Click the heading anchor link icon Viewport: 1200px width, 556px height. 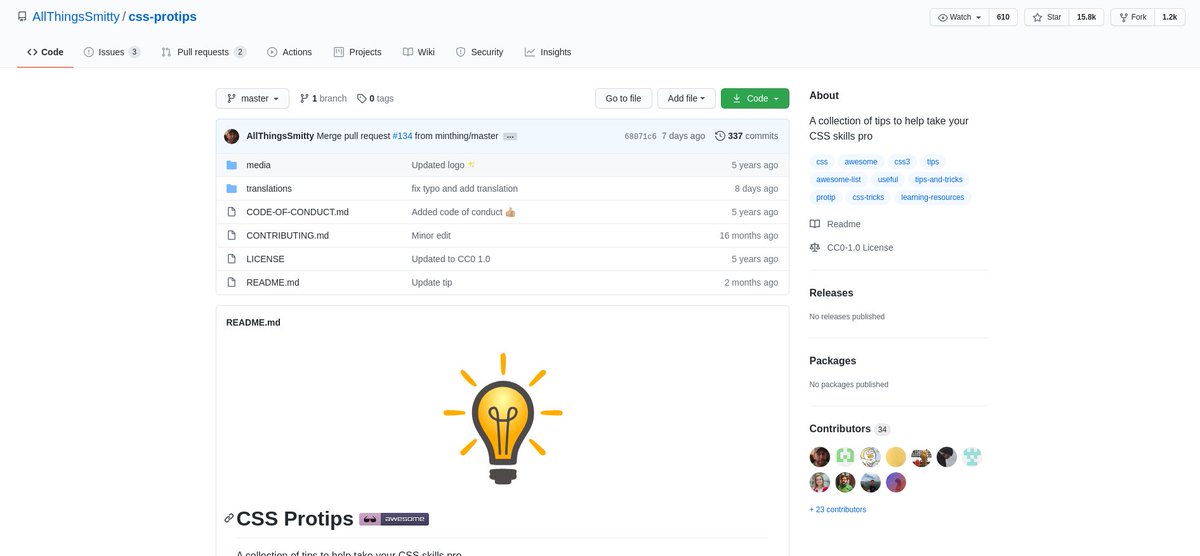[x=229, y=518]
